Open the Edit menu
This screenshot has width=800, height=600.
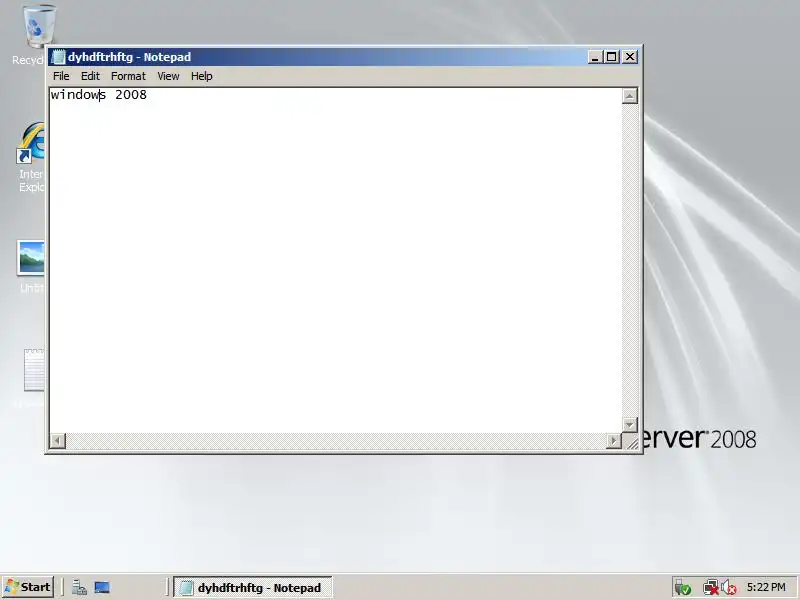(x=90, y=76)
